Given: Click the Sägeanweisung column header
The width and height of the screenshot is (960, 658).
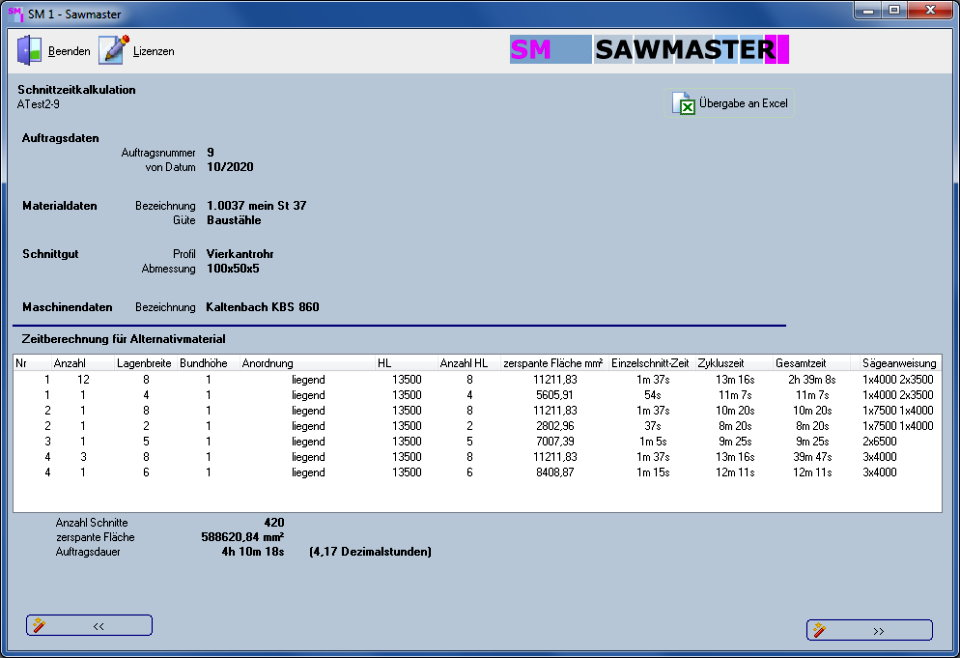Looking at the screenshot, I should [x=897, y=363].
